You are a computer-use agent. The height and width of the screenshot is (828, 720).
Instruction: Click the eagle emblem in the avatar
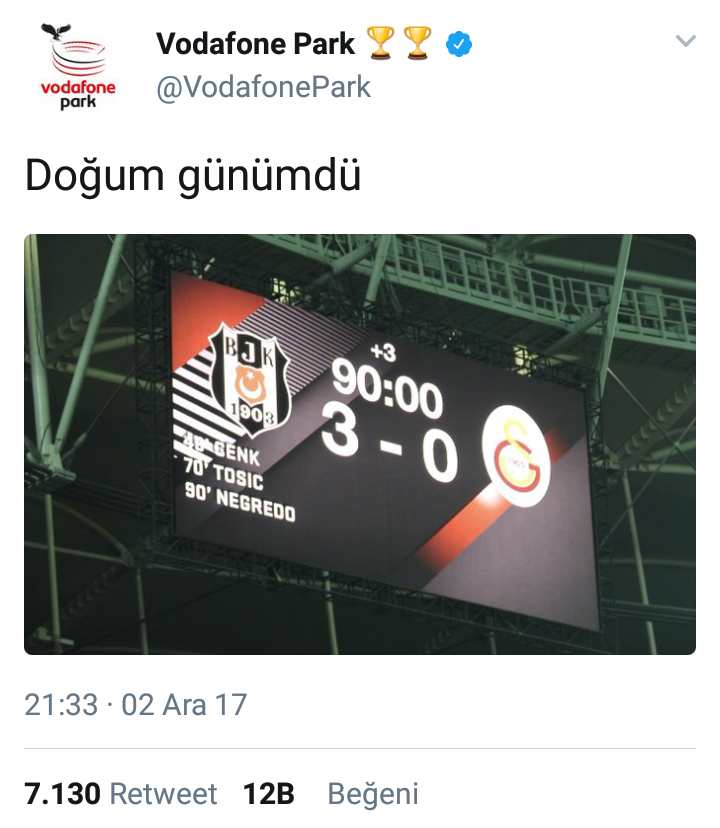point(56,32)
